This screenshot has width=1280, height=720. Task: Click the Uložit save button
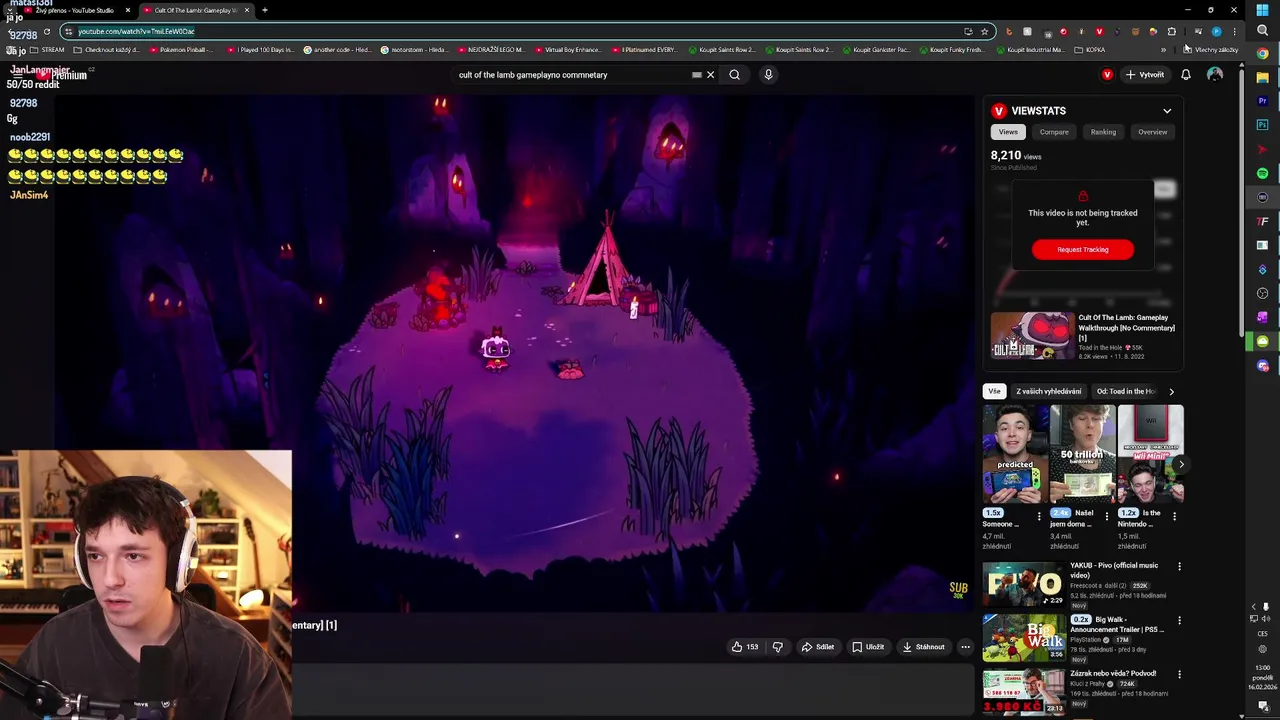[x=868, y=647]
